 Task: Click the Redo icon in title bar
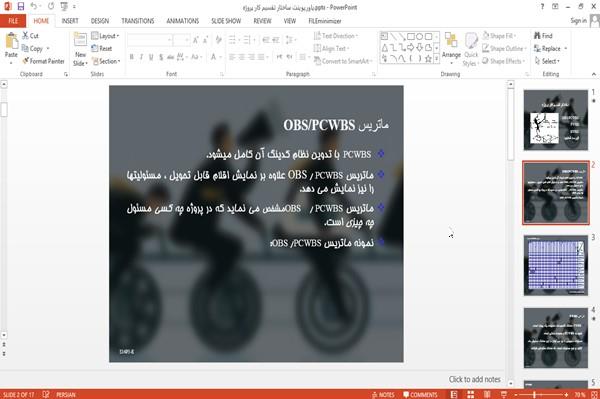tap(51, 6)
